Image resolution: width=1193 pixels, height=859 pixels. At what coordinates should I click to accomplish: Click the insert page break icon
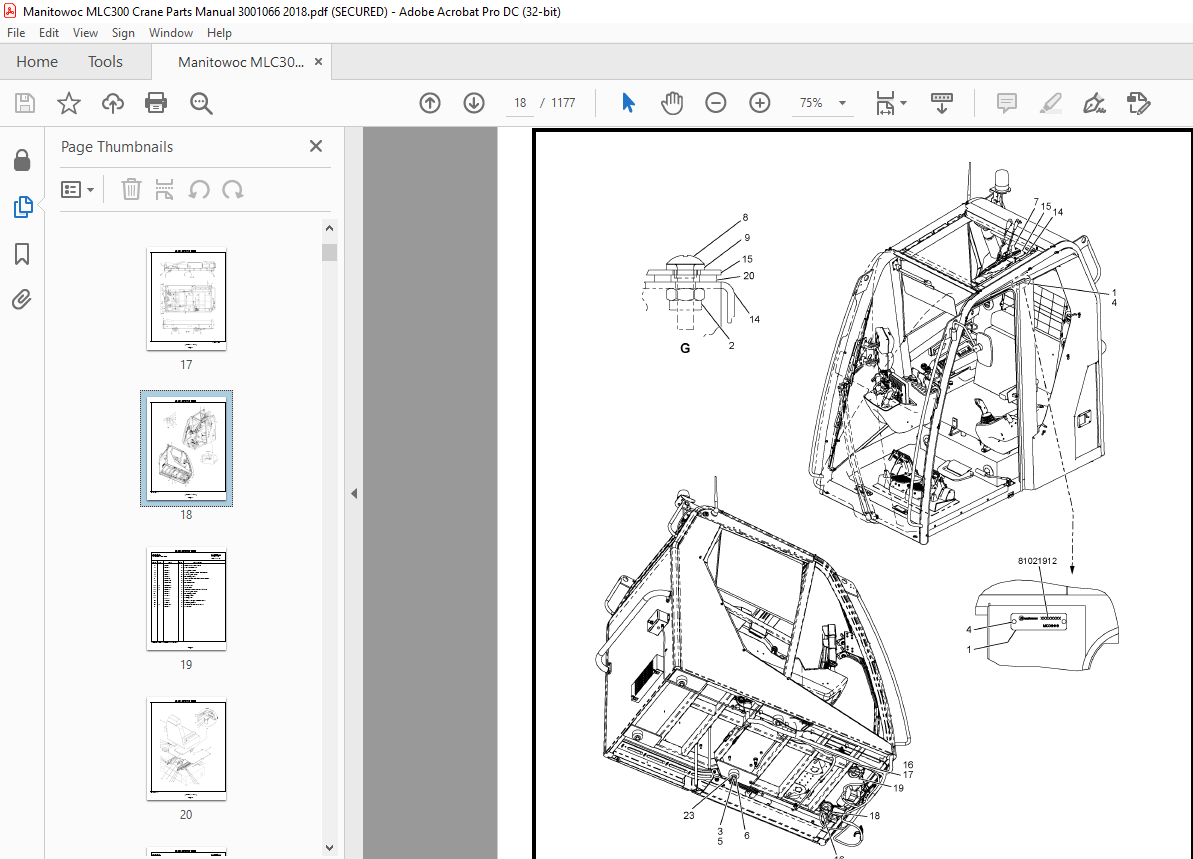click(164, 189)
